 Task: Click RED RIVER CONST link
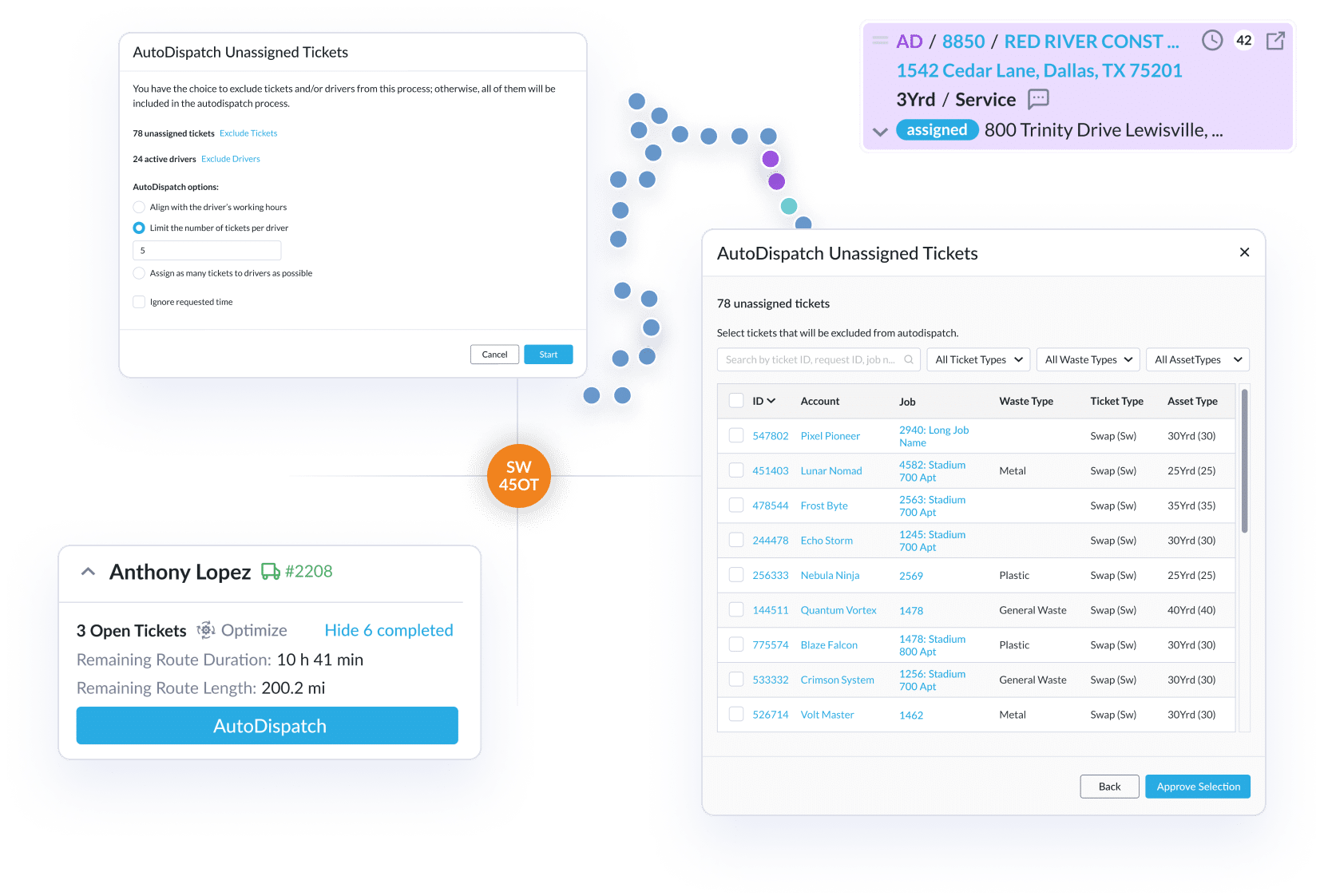(x=1091, y=42)
